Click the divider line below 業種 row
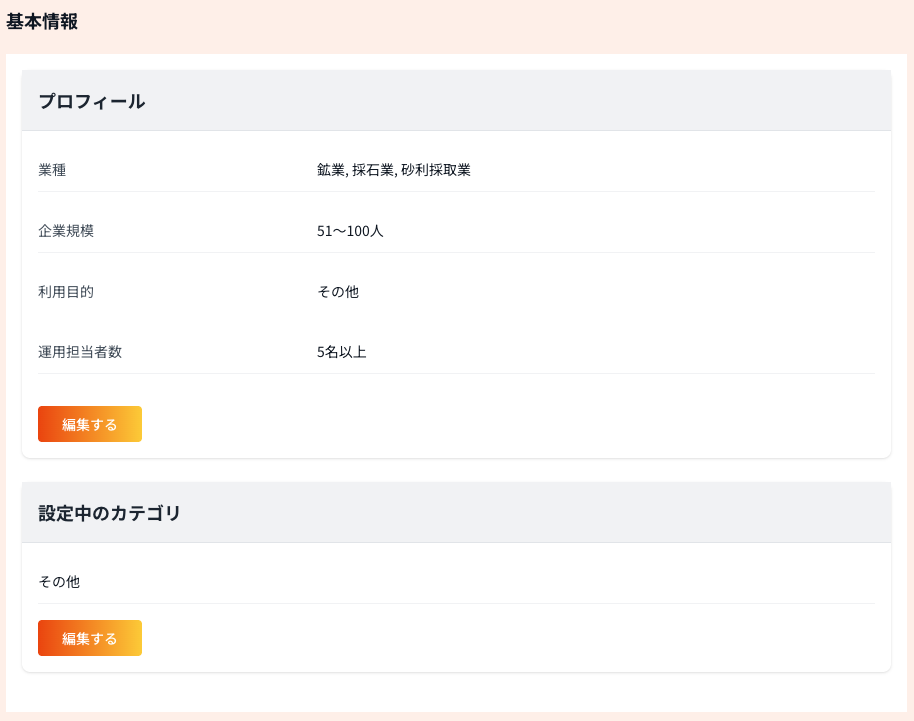This screenshot has height=721, width=914. point(456,192)
